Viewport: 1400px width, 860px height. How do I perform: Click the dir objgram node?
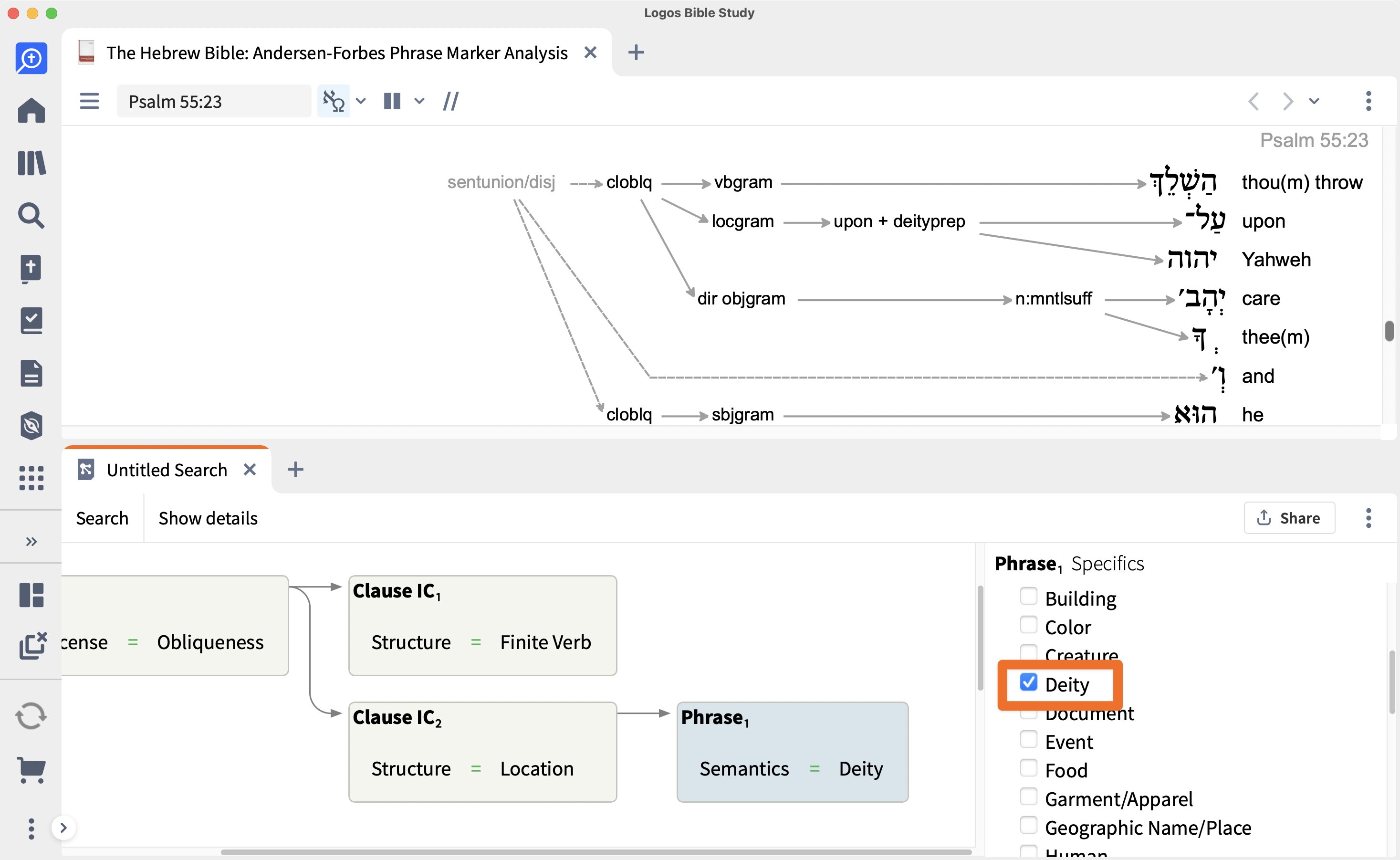(x=741, y=298)
